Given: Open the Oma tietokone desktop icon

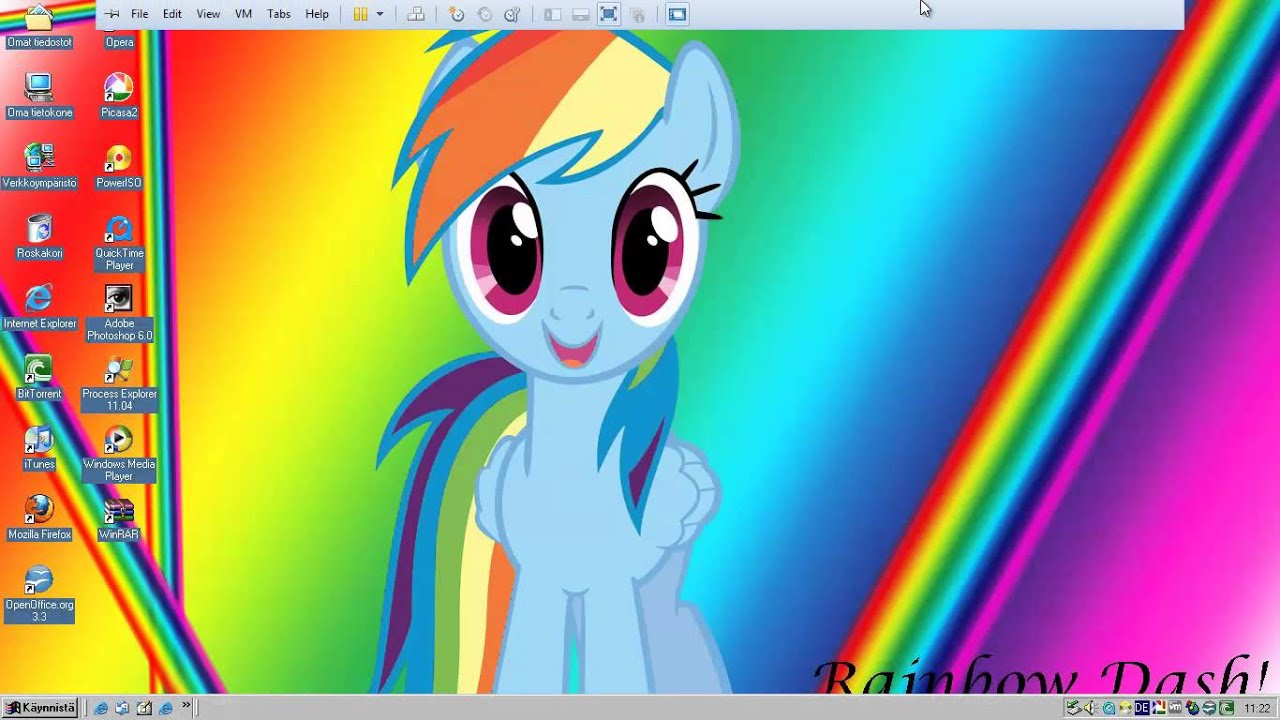Looking at the screenshot, I should click(x=39, y=97).
